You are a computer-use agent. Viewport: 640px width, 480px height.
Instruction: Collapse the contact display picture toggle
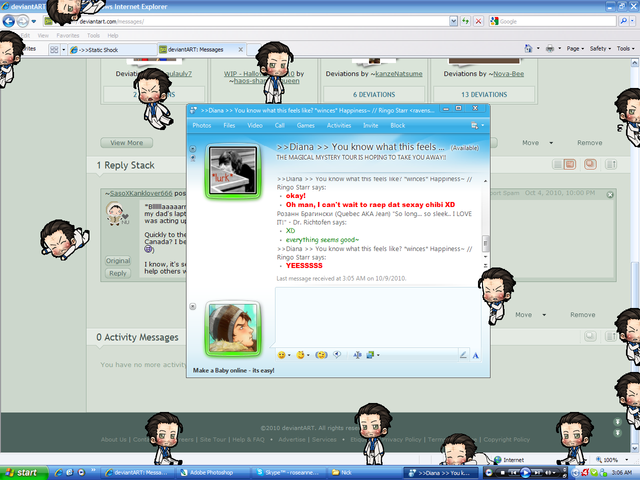(193, 149)
